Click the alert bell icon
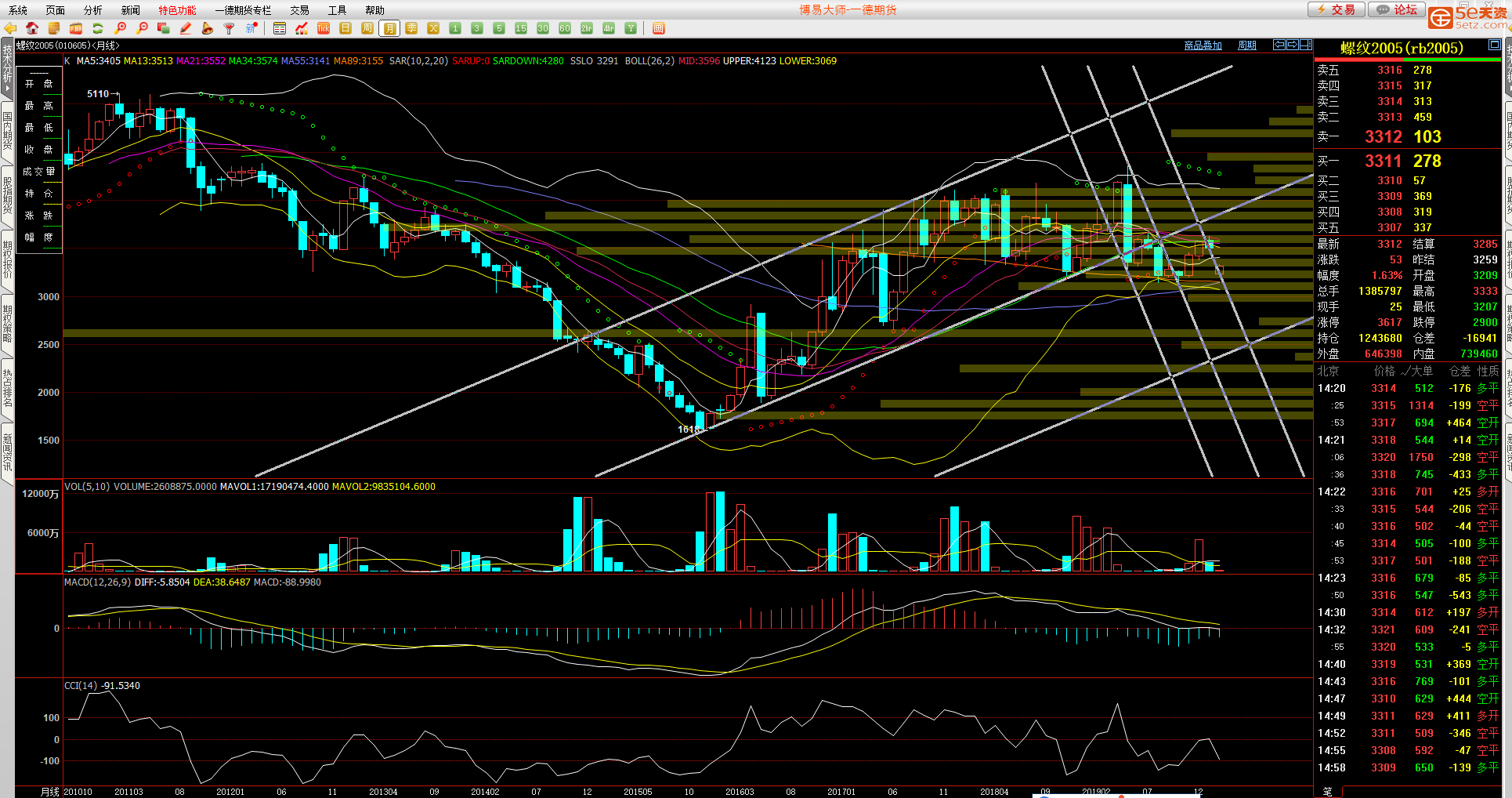This screenshot has height=798, width=1512. (x=208, y=28)
